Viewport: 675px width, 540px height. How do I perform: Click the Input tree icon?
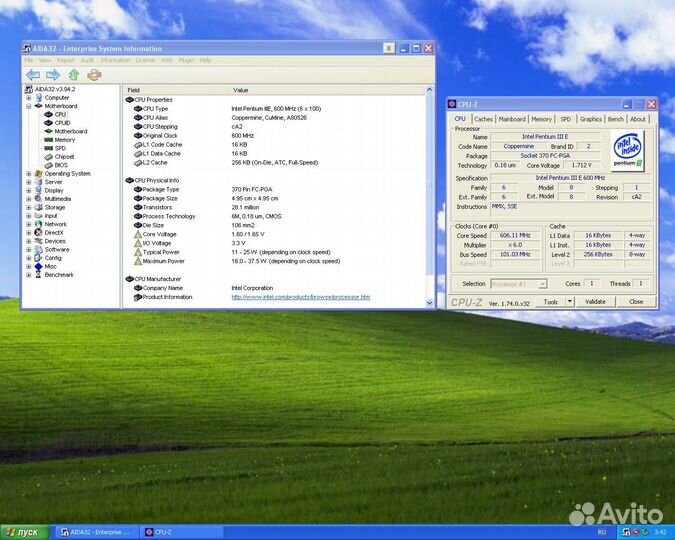click(39, 216)
